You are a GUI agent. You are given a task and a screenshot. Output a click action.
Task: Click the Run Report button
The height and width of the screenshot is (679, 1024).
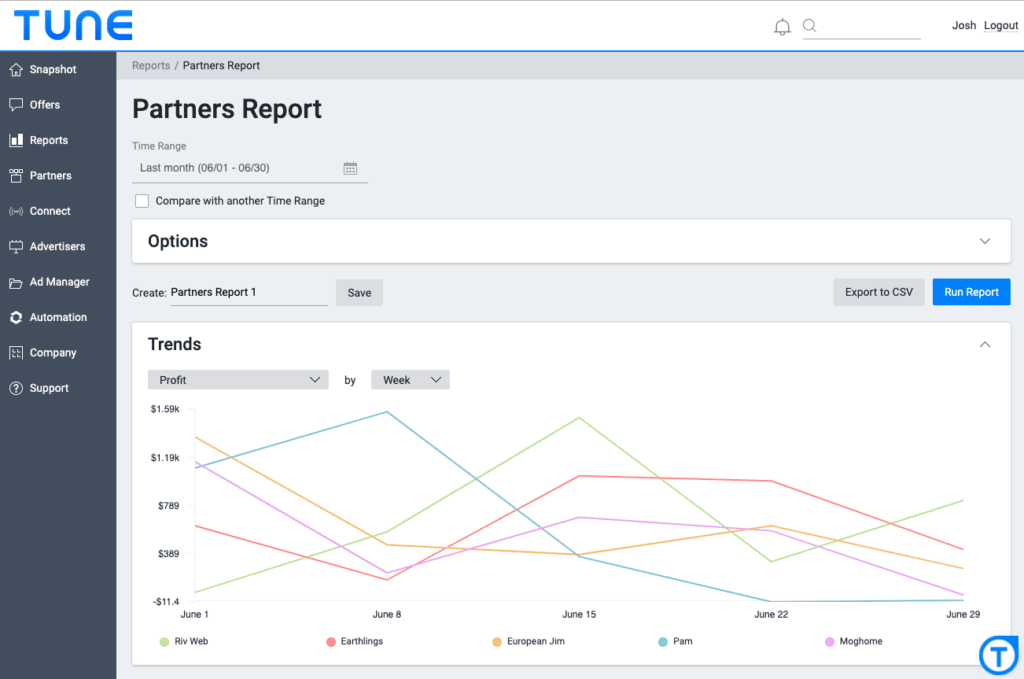pyautogui.click(x=970, y=291)
